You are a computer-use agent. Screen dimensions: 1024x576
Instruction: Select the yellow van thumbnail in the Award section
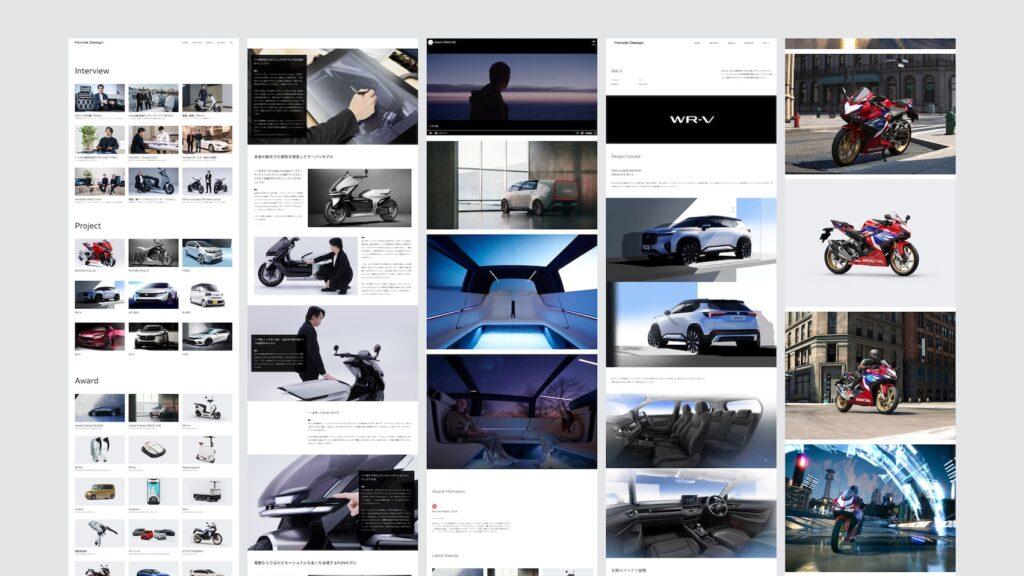[99, 491]
